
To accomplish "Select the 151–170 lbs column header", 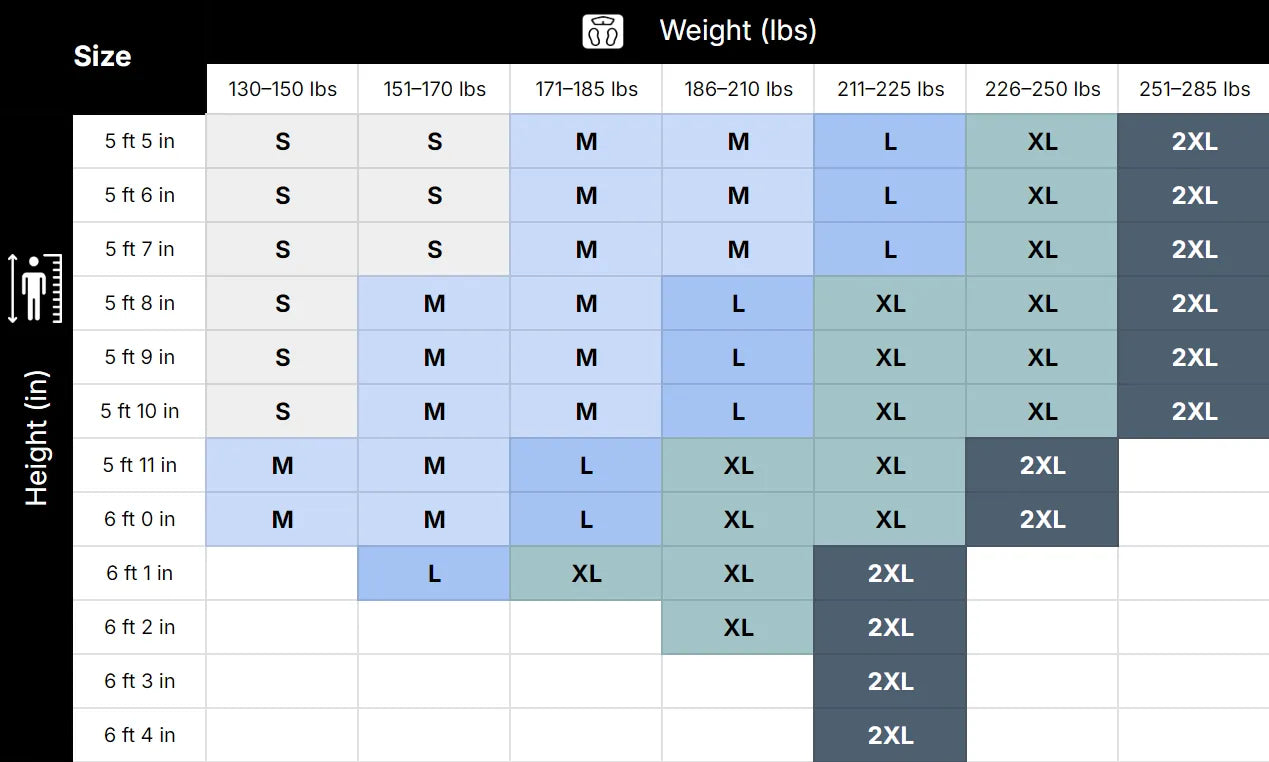I will click(434, 89).
